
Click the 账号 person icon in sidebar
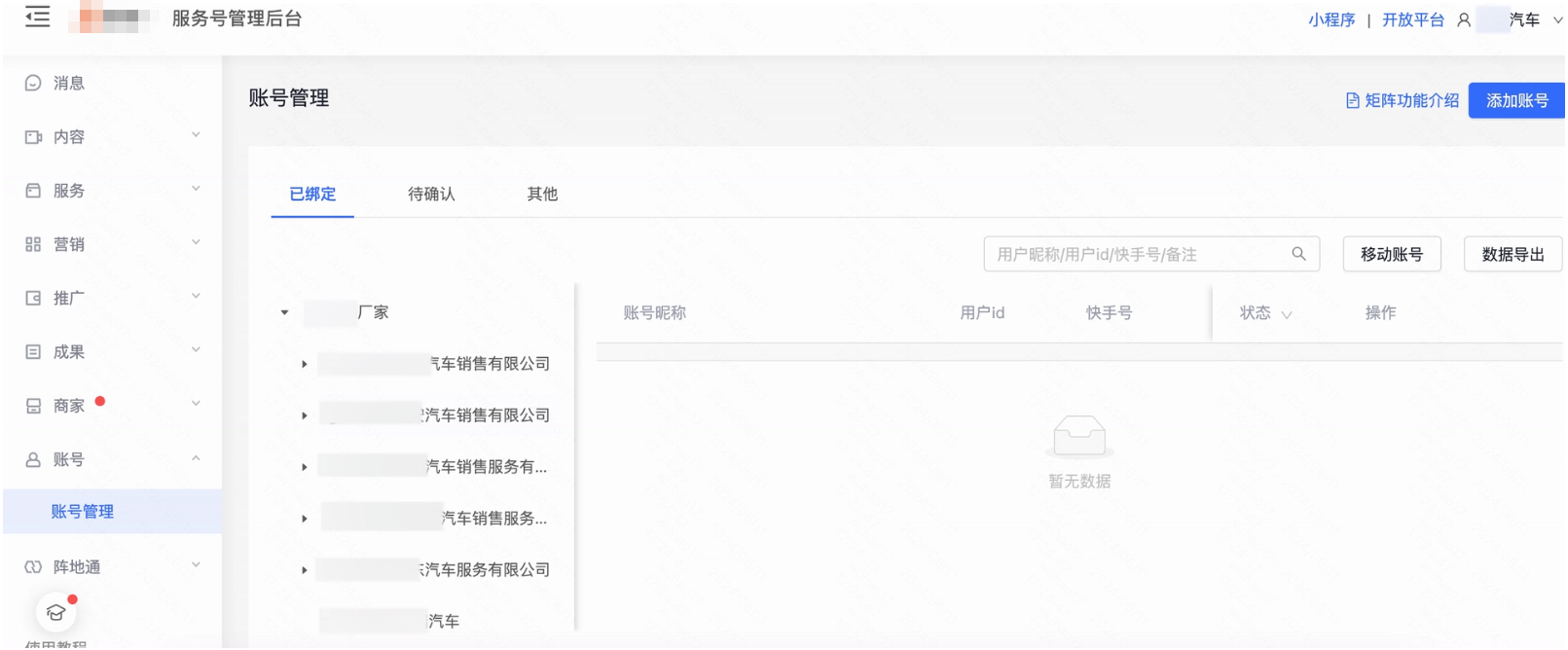tap(33, 459)
